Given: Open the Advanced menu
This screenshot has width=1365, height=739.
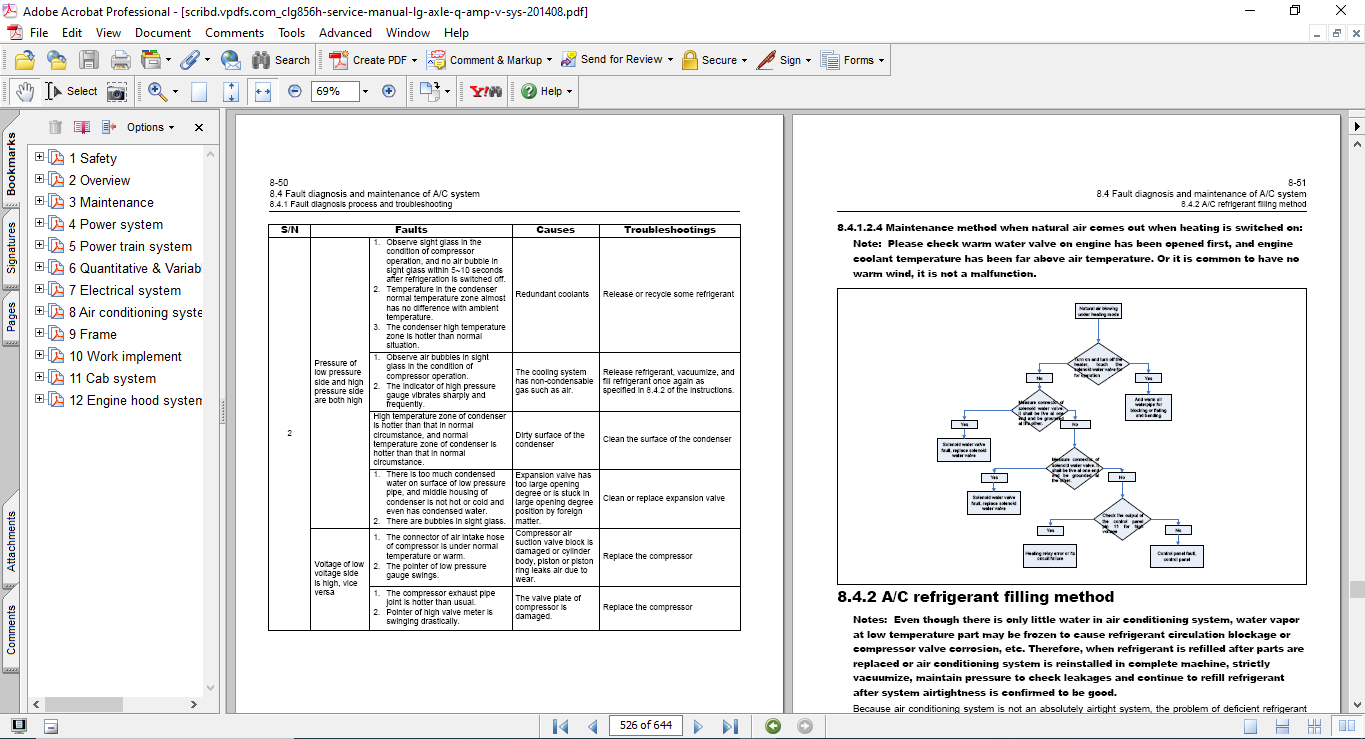Looking at the screenshot, I should point(345,33).
